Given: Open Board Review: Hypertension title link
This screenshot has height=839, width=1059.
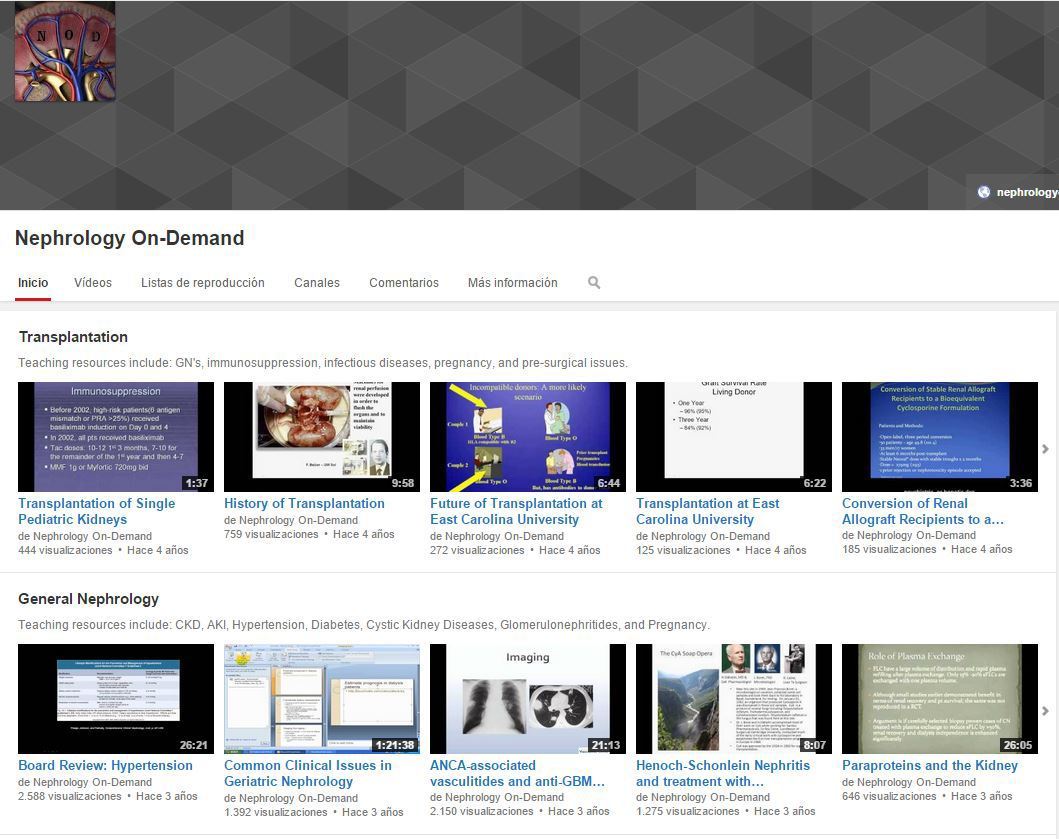Looking at the screenshot, I should [x=105, y=766].
